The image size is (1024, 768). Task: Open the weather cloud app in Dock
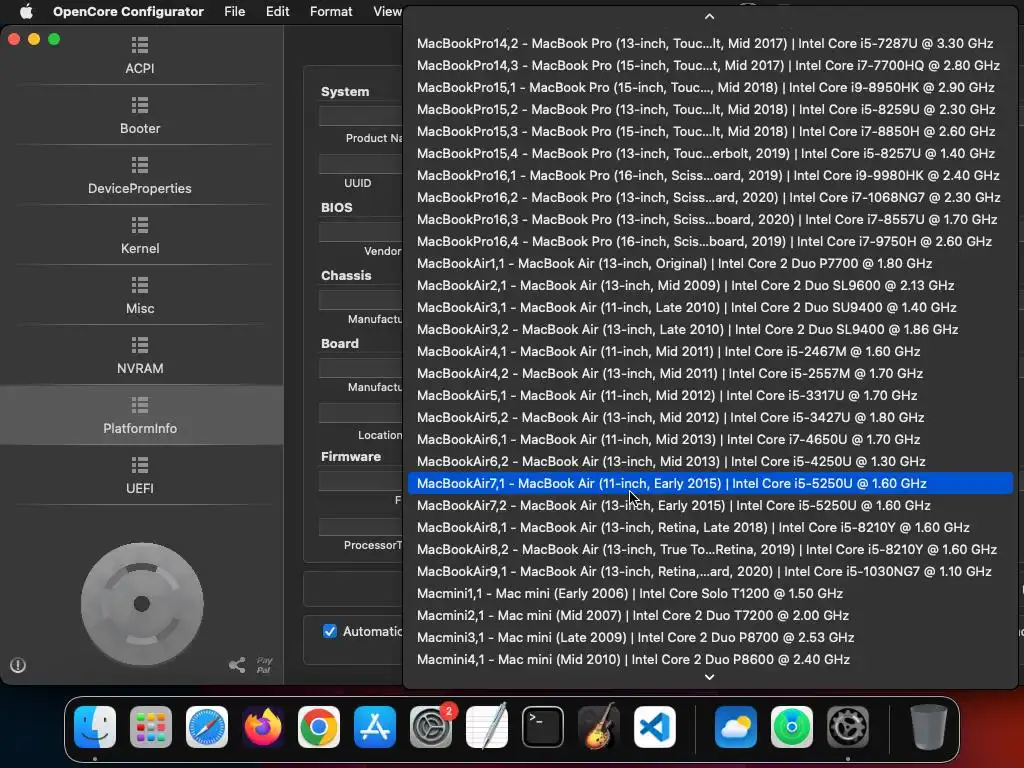(736, 727)
